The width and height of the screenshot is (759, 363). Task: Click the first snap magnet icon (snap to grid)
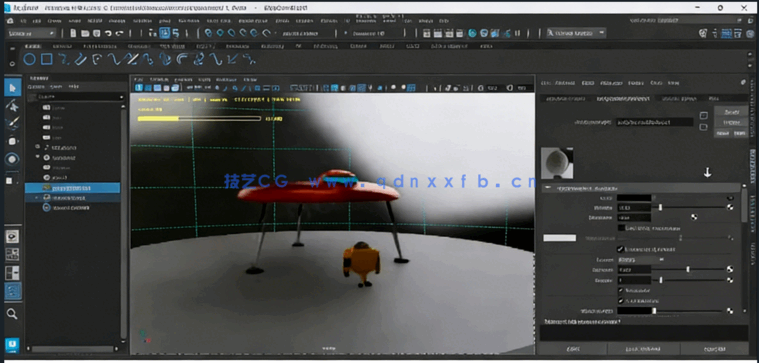coord(208,33)
